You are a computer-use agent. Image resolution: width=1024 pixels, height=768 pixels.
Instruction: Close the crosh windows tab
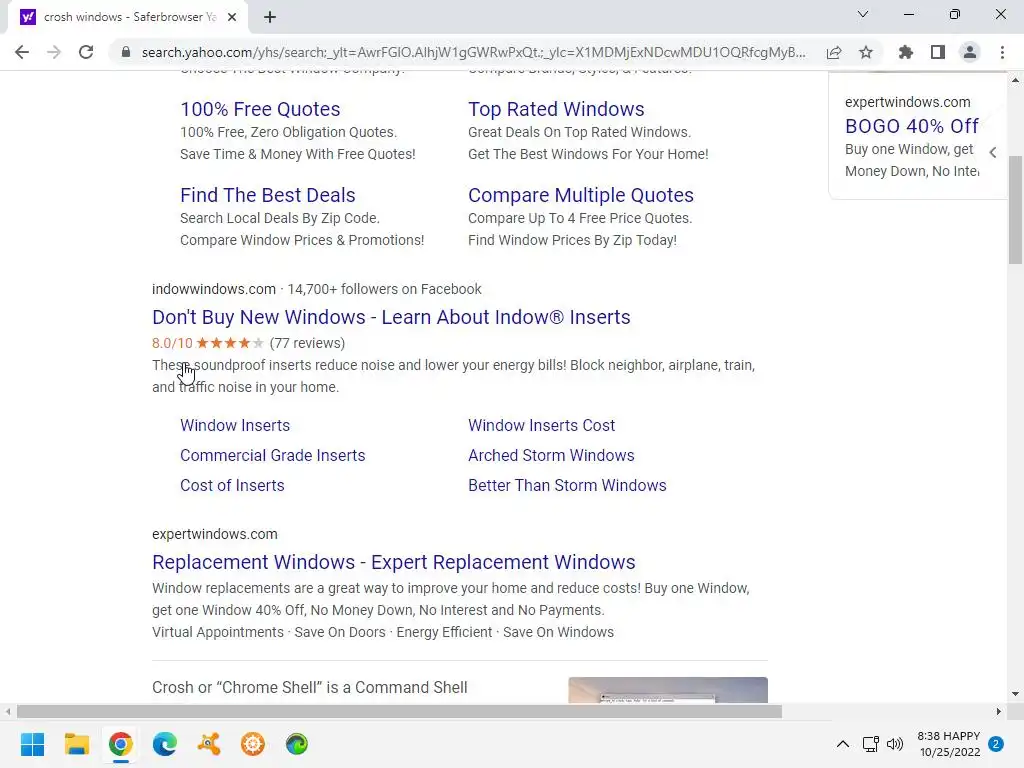click(x=232, y=17)
